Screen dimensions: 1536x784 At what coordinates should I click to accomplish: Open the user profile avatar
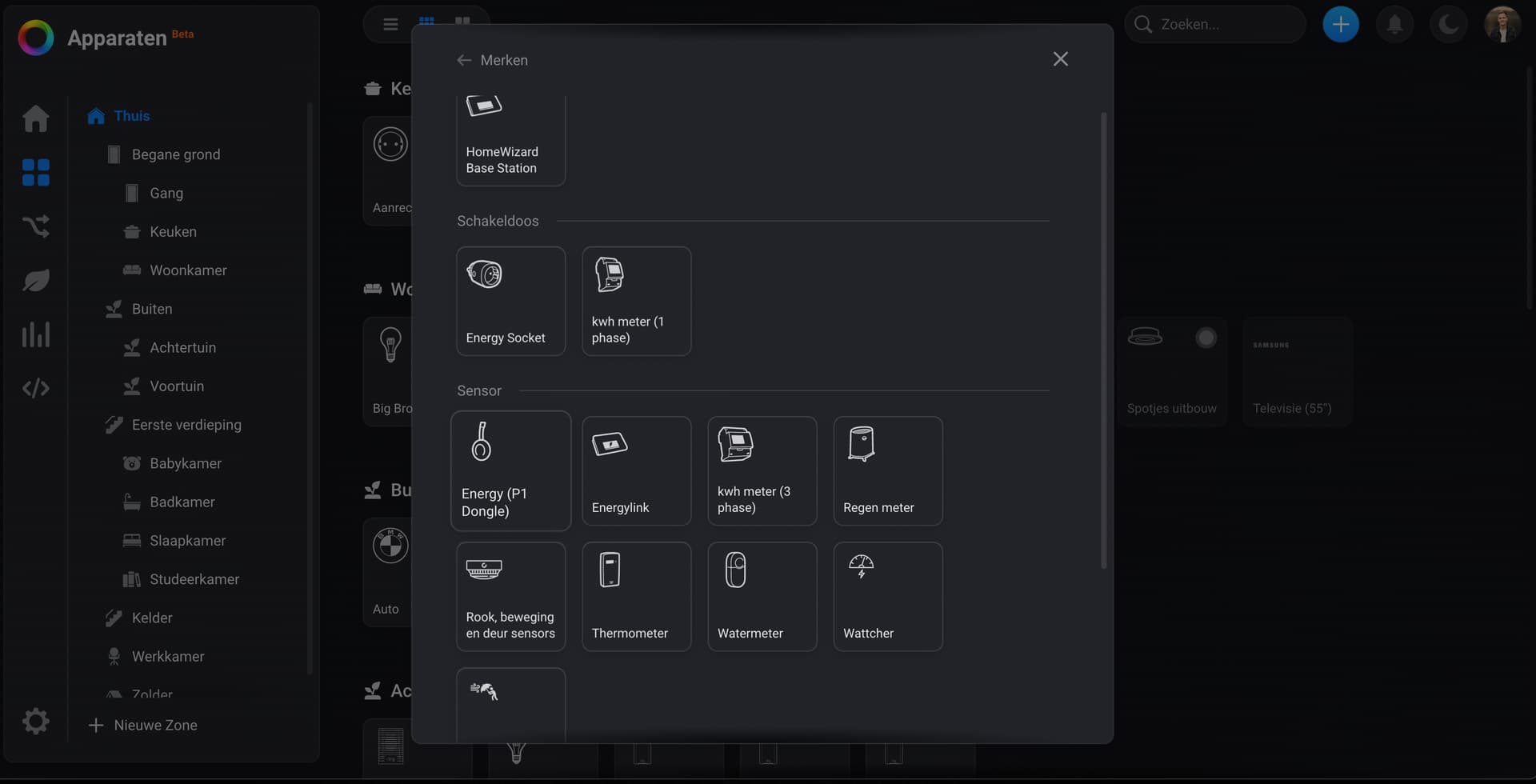click(x=1502, y=25)
